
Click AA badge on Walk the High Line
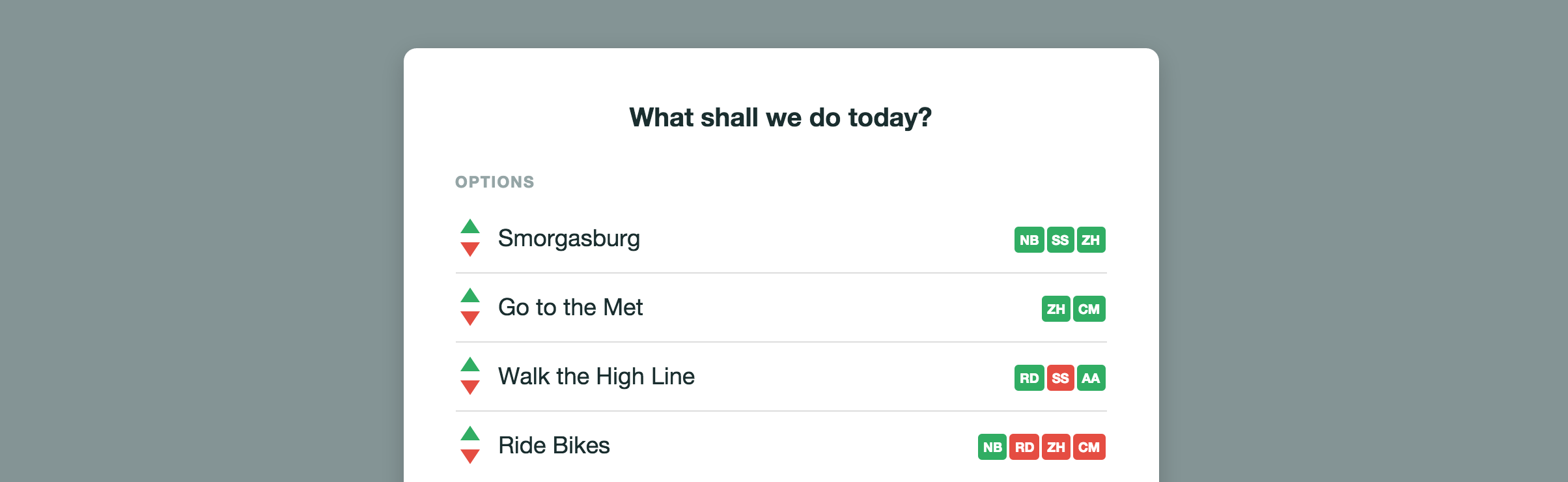(1091, 378)
